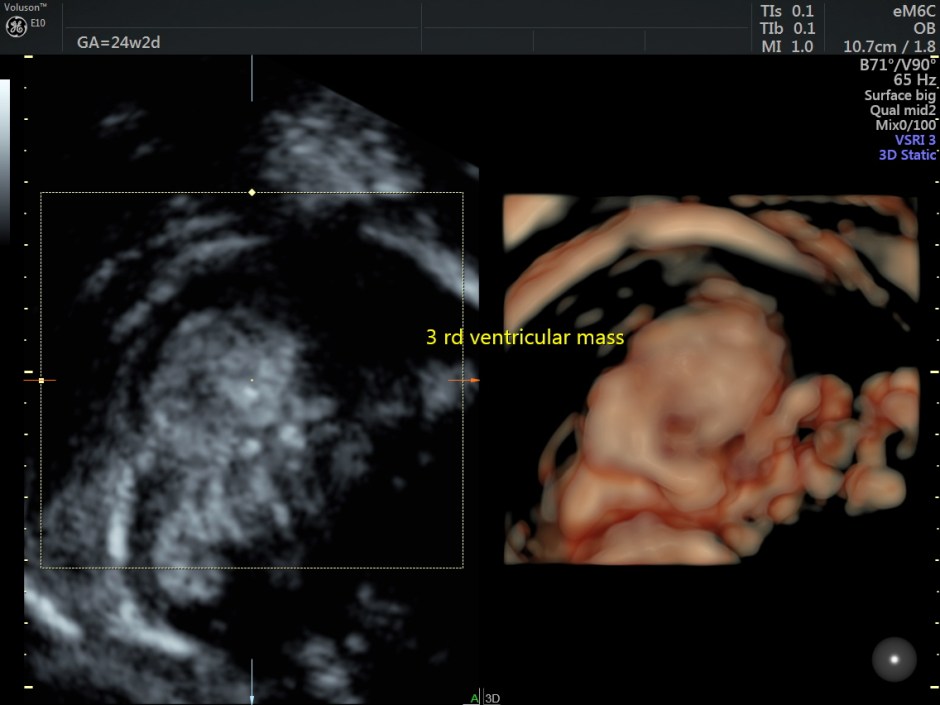Screen dimensions: 940x705
Task: Click the 3D render light source orb
Action: [x=893, y=659]
